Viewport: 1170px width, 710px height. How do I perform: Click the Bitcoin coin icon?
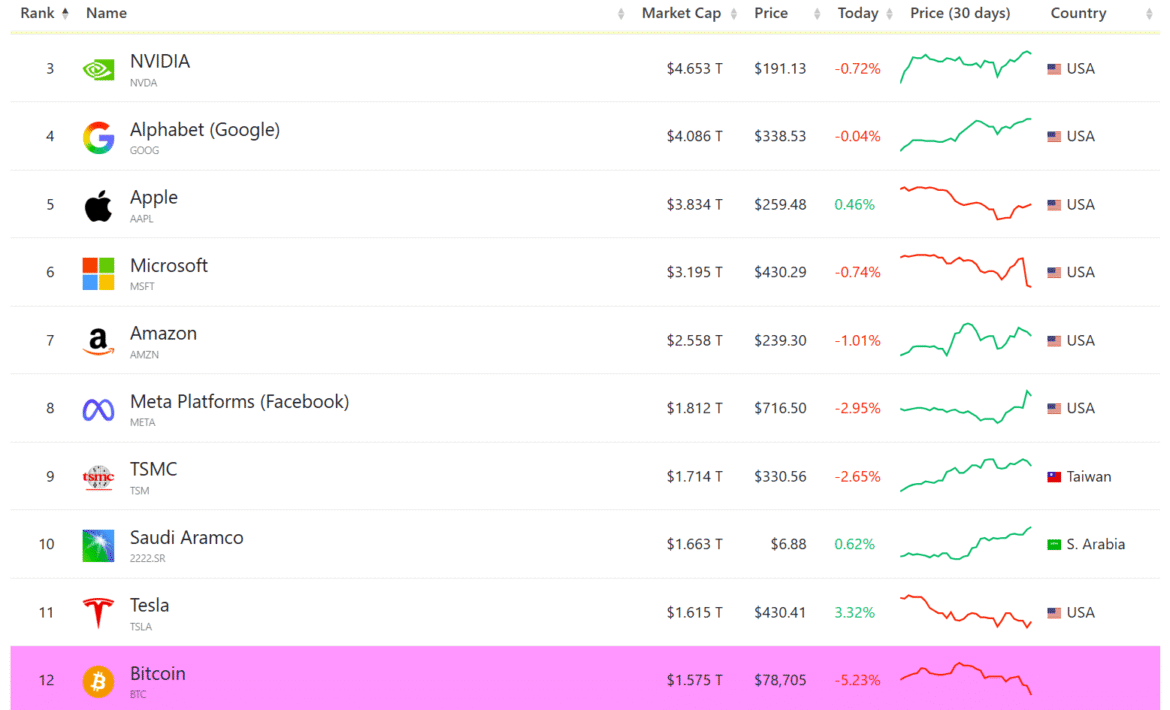click(x=97, y=680)
